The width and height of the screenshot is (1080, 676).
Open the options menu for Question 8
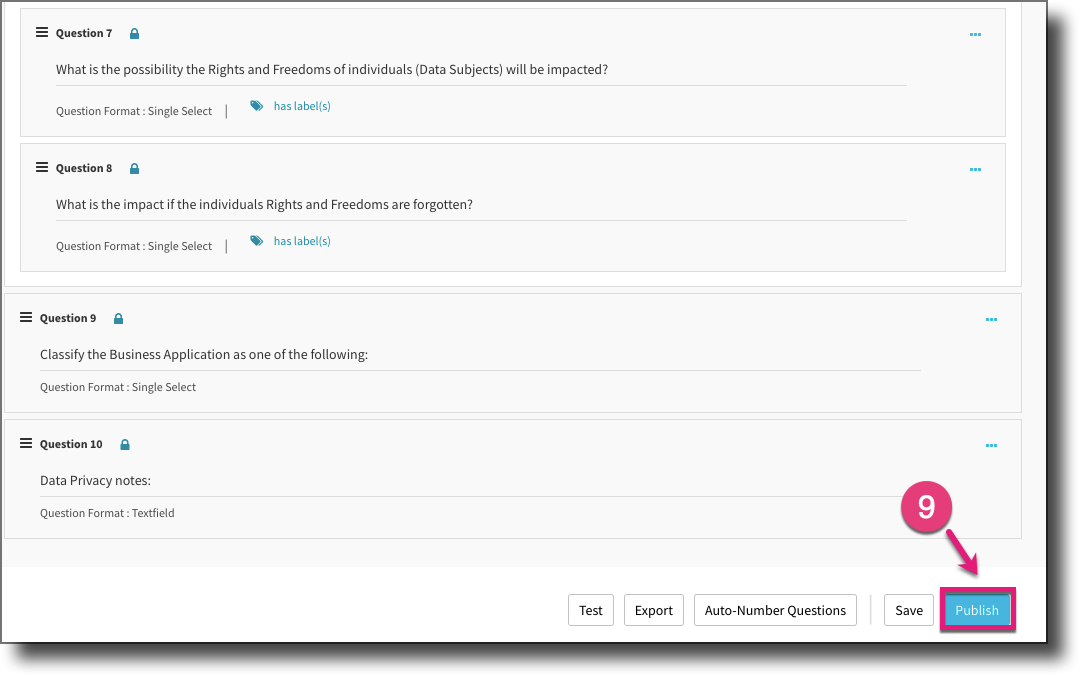coord(975,168)
